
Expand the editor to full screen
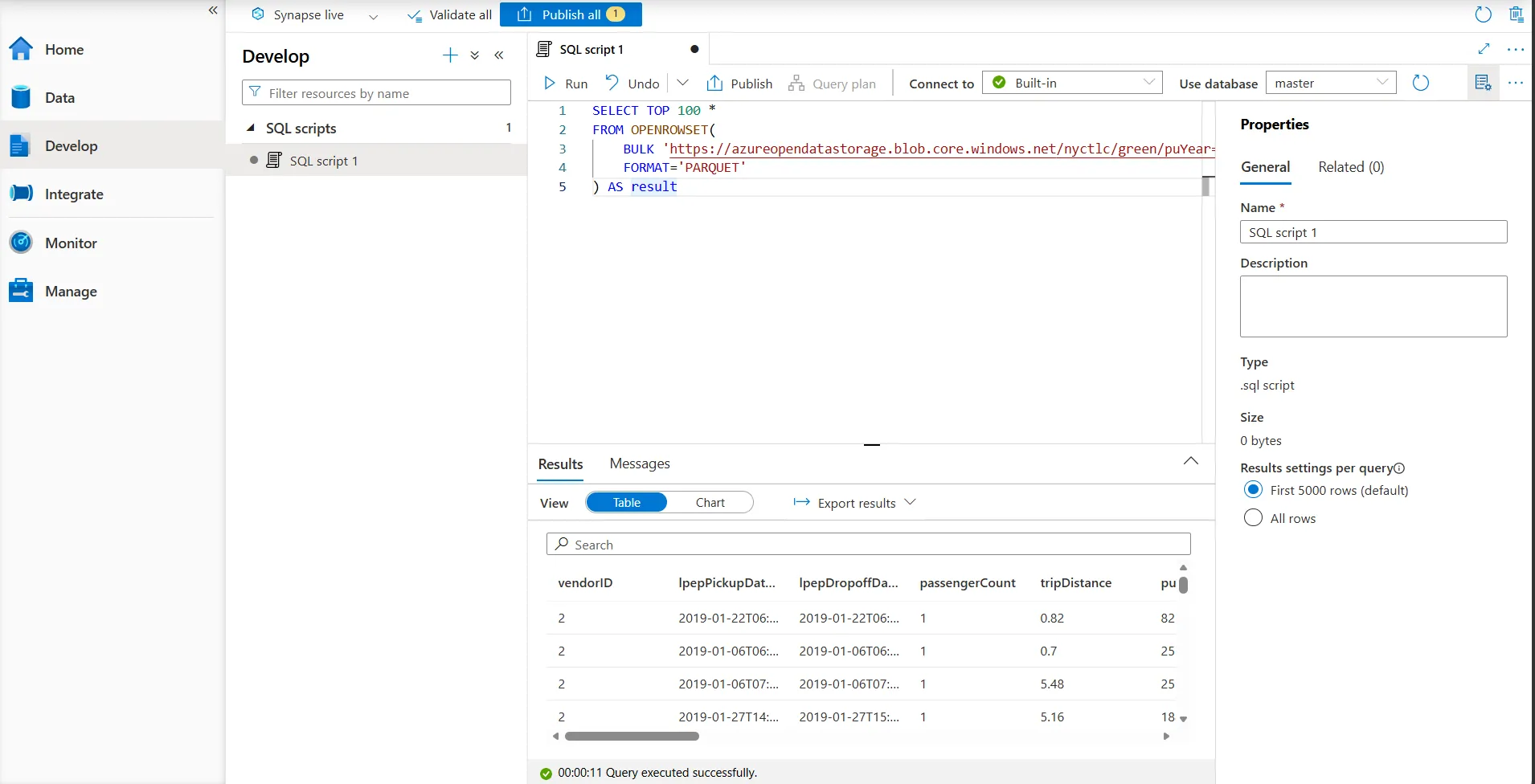(1484, 49)
